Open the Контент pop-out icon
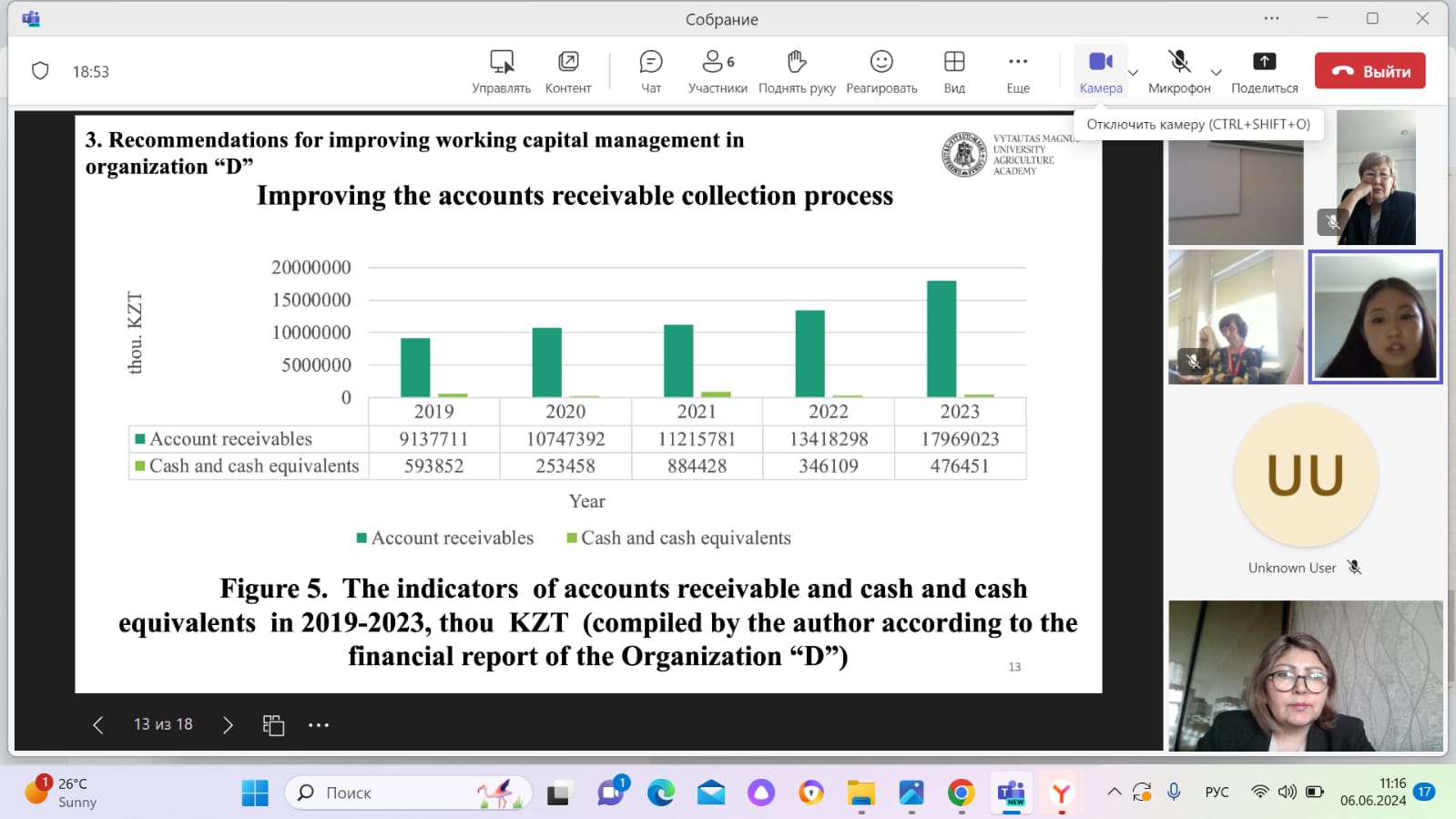The width and height of the screenshot is (1456, 819). click(567, 71)
